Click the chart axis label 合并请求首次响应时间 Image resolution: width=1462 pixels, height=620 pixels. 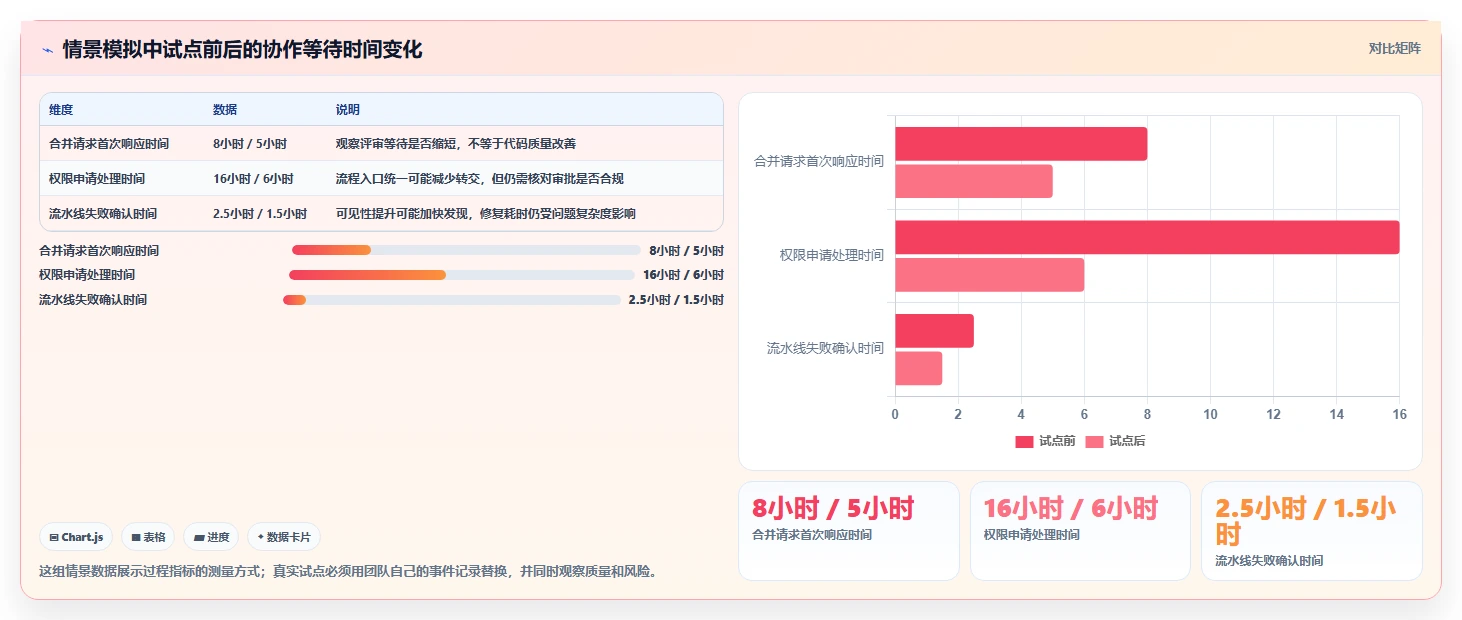coord(819,161)
